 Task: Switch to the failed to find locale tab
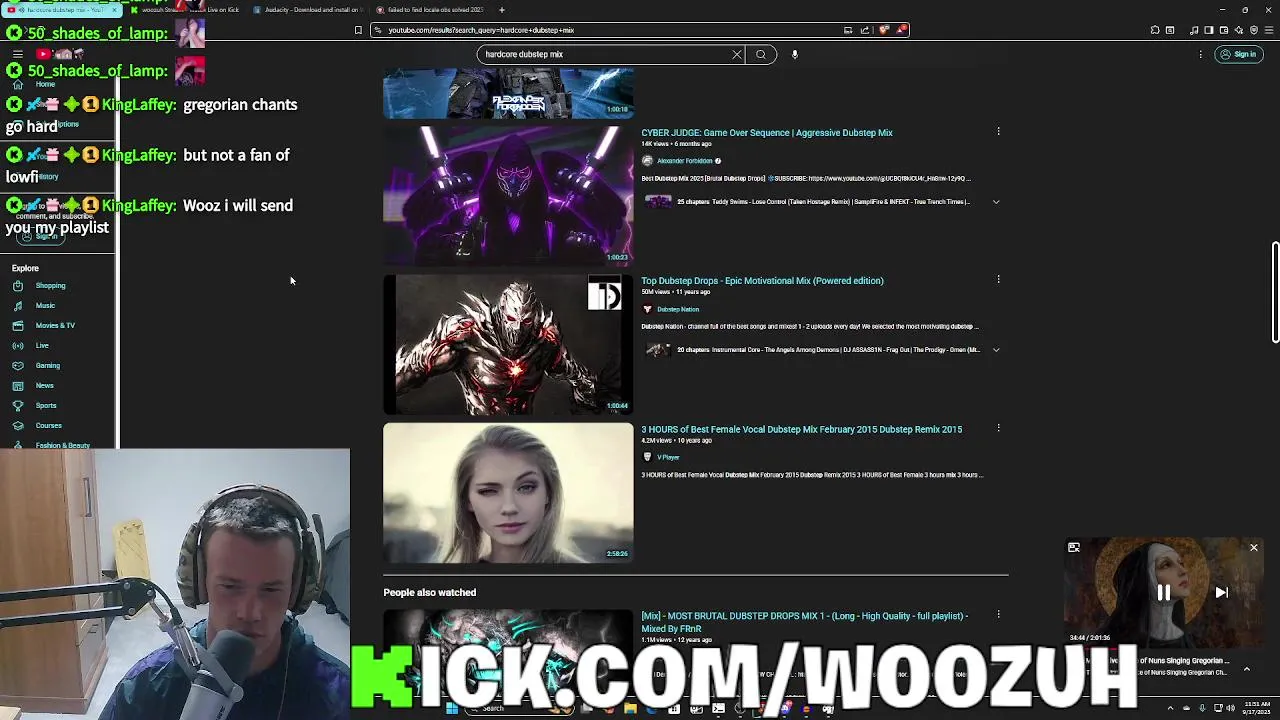coord(430,10)
